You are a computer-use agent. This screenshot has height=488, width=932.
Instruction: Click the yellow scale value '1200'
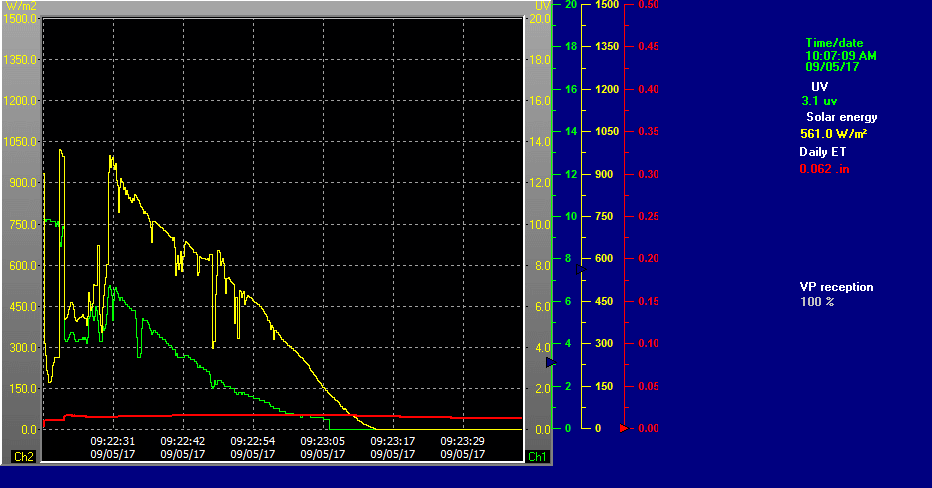click(607, 89)
